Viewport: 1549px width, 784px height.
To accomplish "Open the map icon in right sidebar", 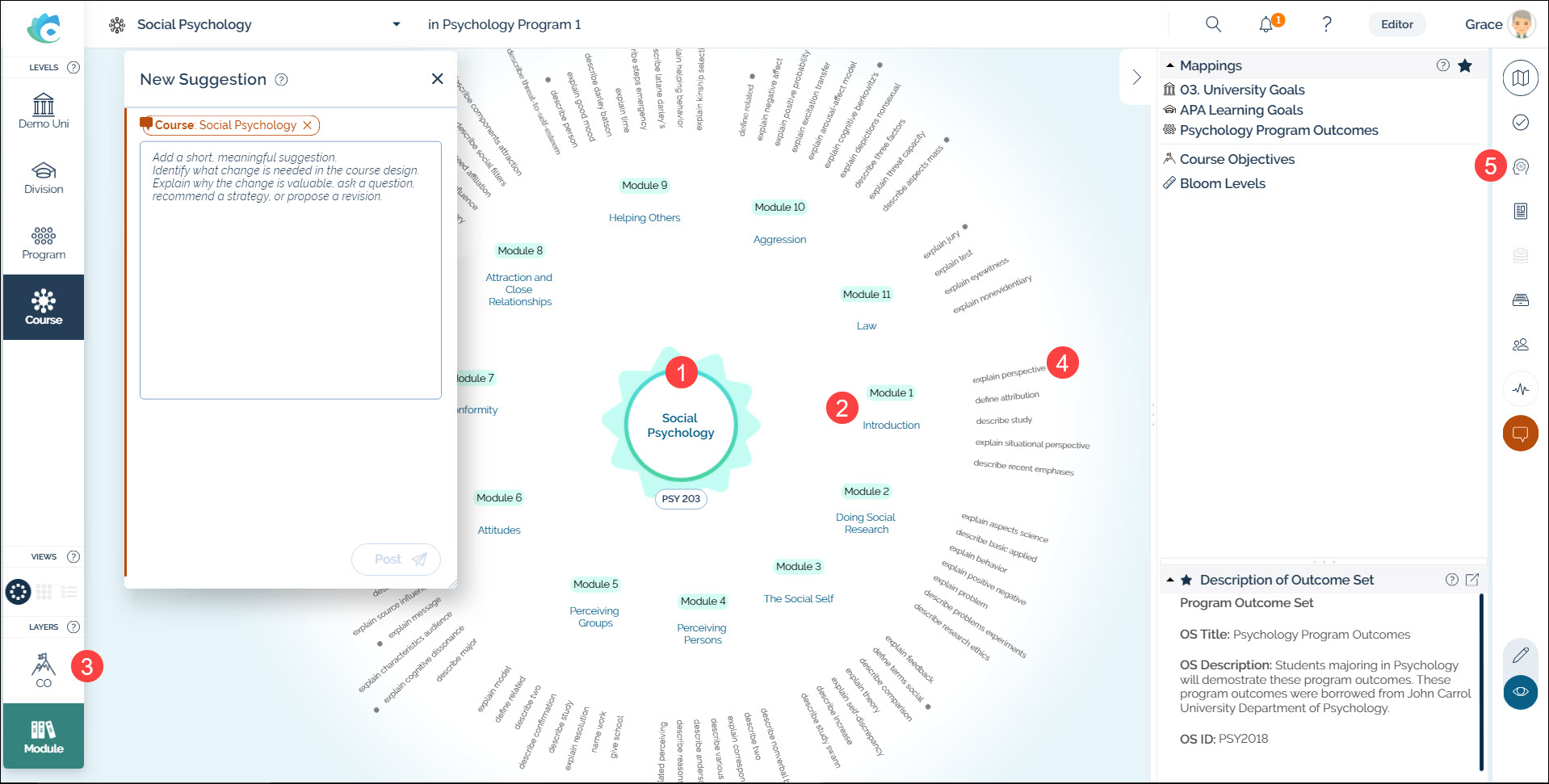I will click(1520, 78).
